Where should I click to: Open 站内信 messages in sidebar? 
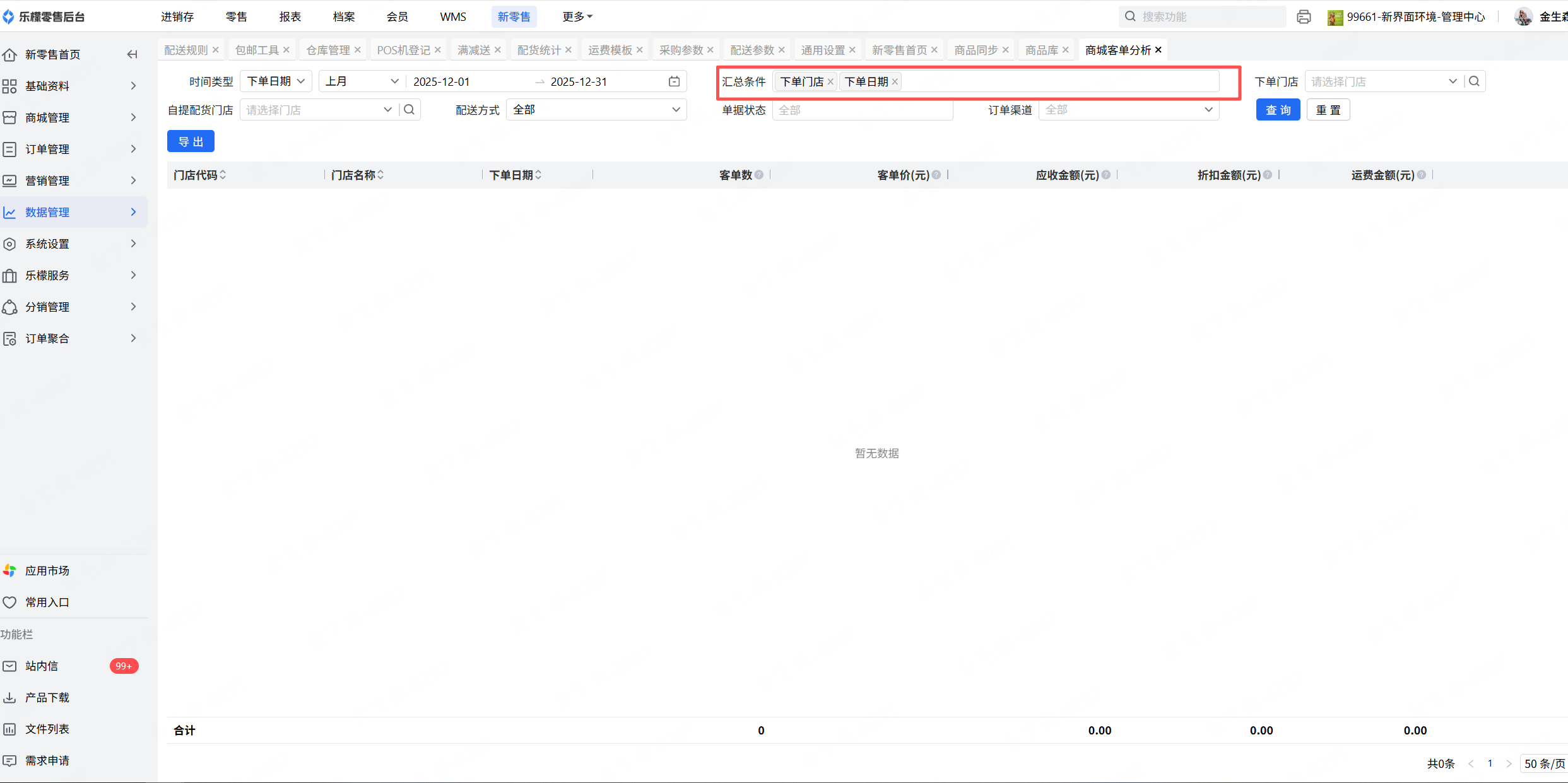(x=42, y=666)
